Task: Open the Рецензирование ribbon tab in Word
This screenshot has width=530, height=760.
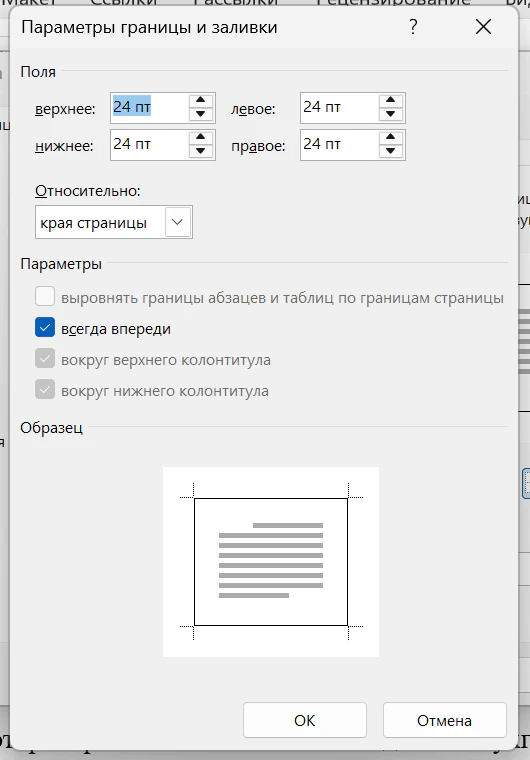Action: 394,2
